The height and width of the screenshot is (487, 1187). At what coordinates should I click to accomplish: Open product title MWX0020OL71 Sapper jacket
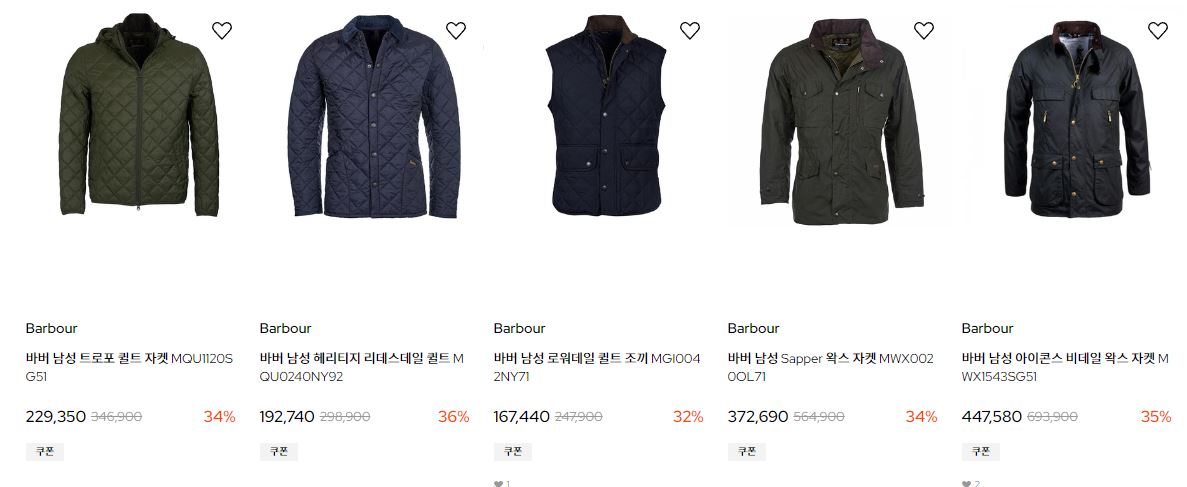tap(830, 367)
